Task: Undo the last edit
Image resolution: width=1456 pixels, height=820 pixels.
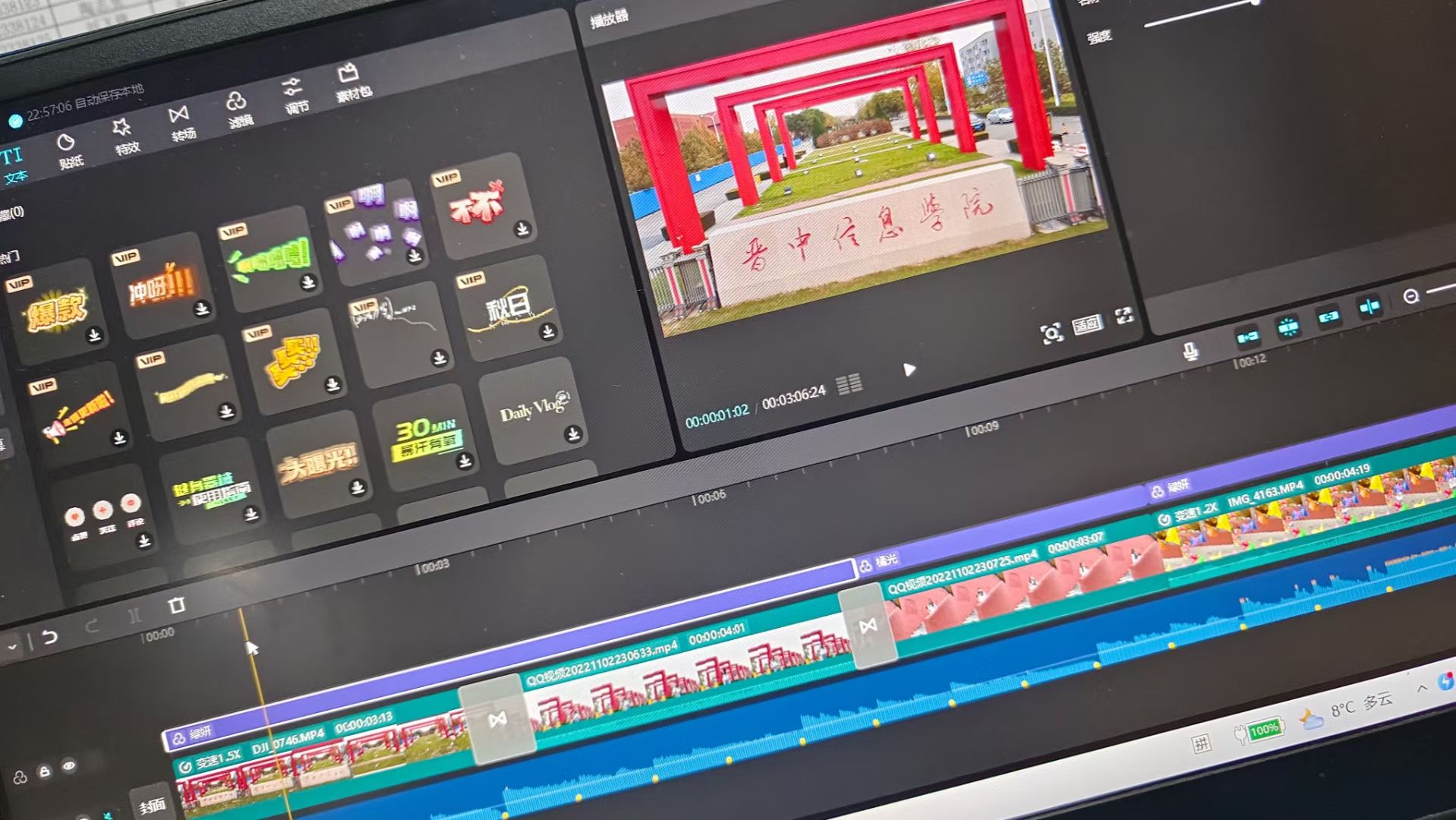Action: pyautogui.click(x=49, y=636)
